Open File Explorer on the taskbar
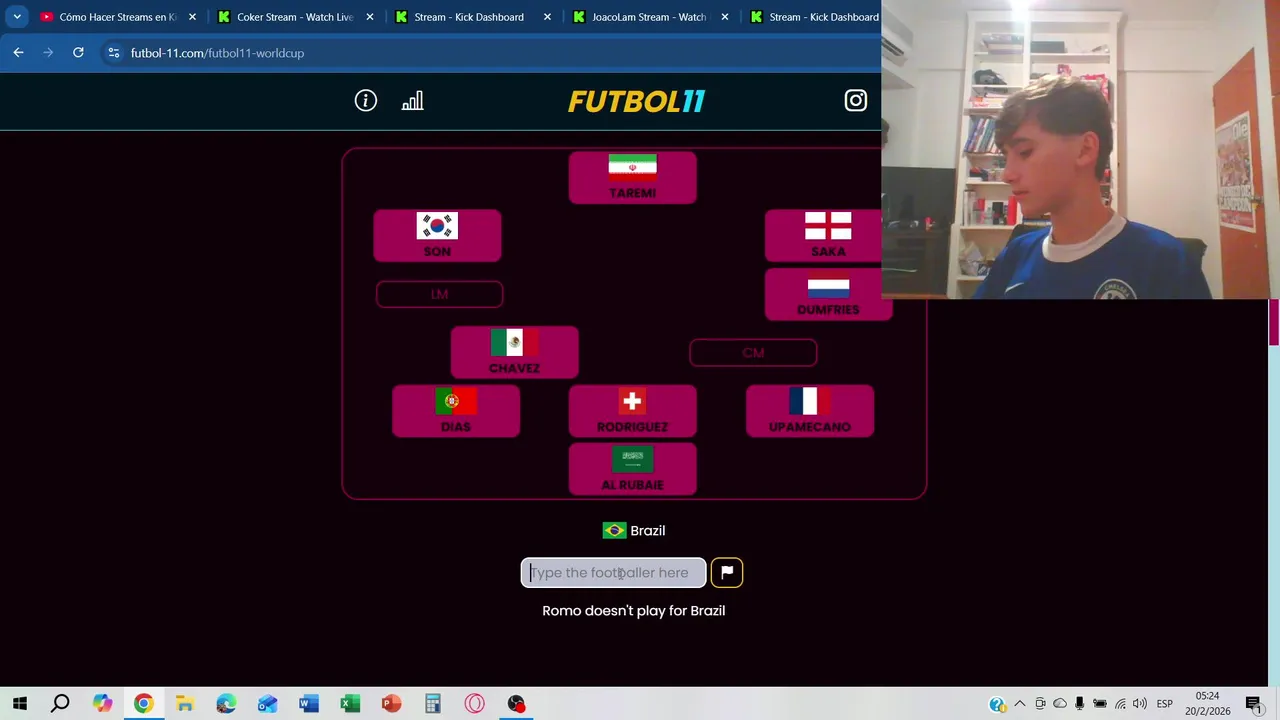The width and height of the screenshot is (1280, 720). click(184, 704)
